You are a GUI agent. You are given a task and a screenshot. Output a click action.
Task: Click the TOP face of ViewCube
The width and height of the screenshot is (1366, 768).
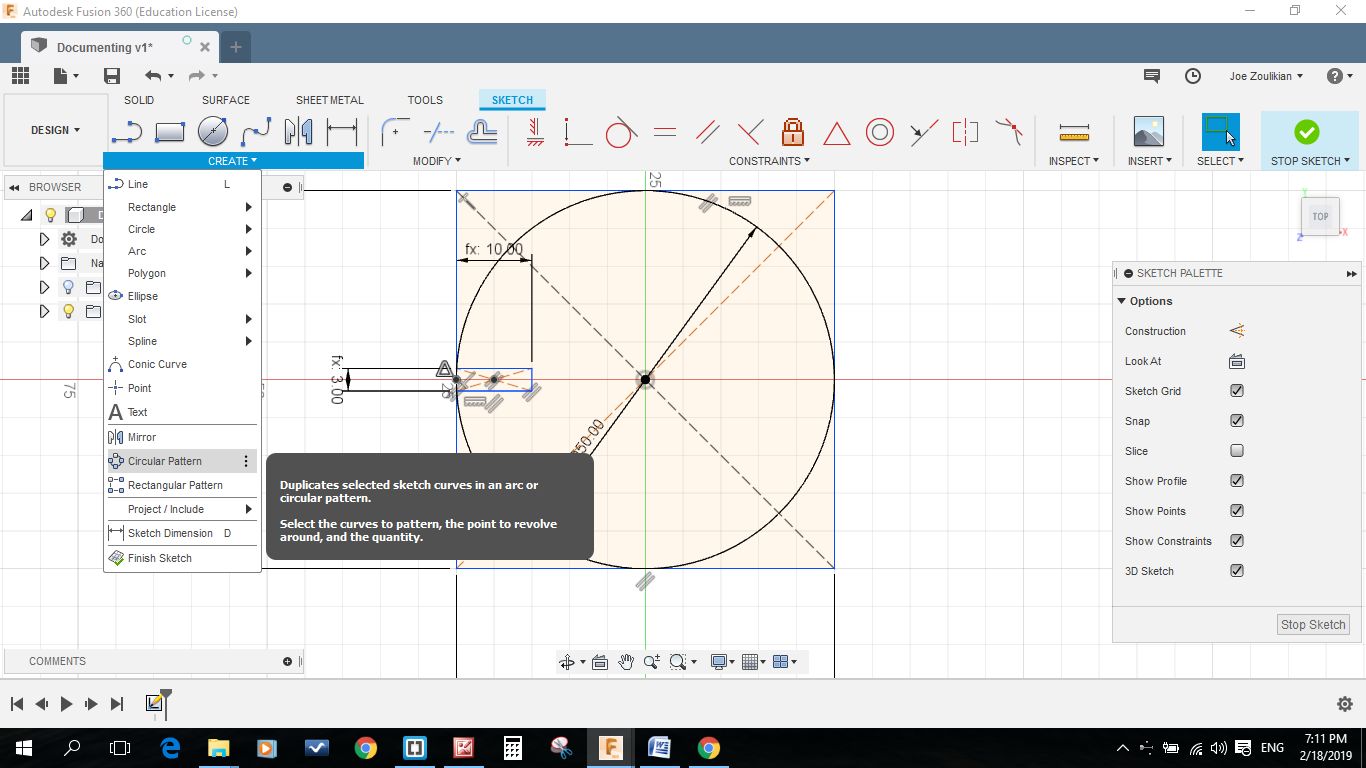[1320, 216]
